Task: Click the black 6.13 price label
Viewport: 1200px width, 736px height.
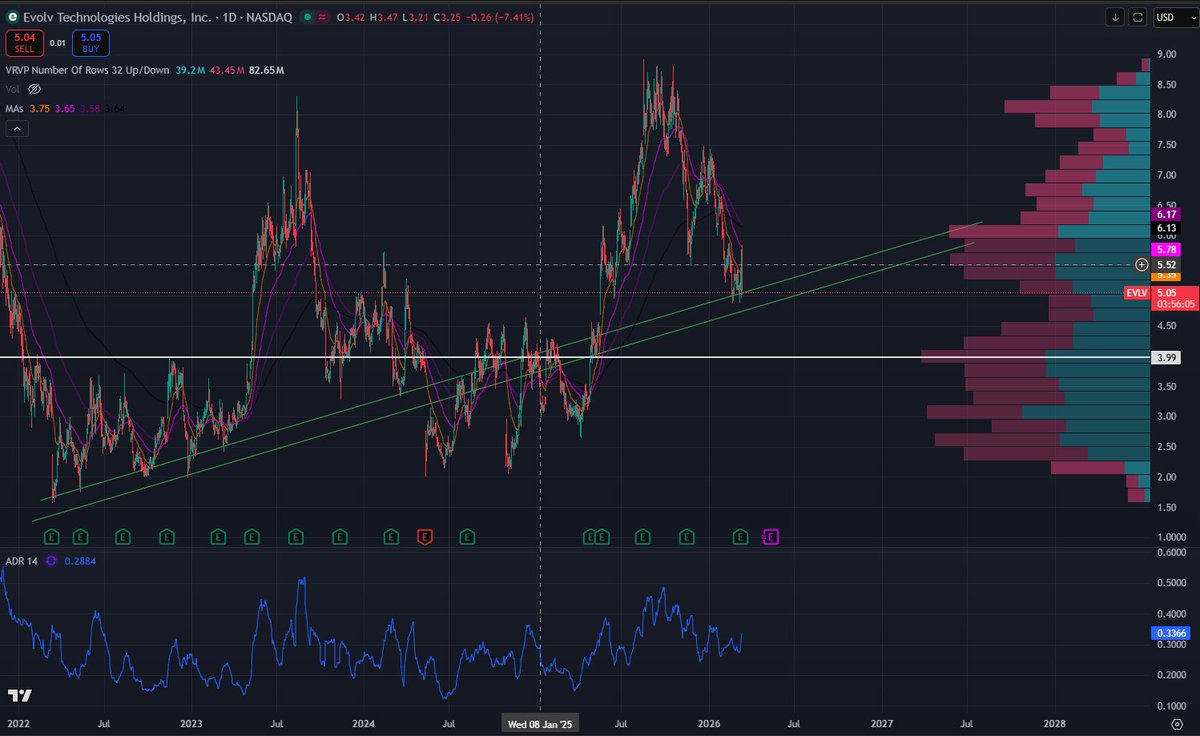Action: (x=1167, y=227)
